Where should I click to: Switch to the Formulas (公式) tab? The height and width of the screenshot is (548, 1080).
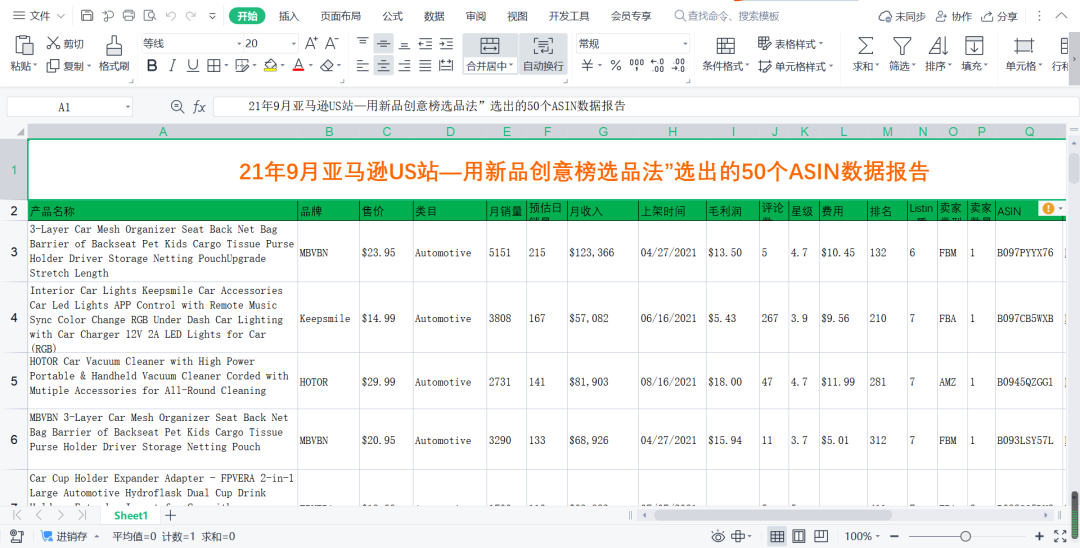(393, 16)
